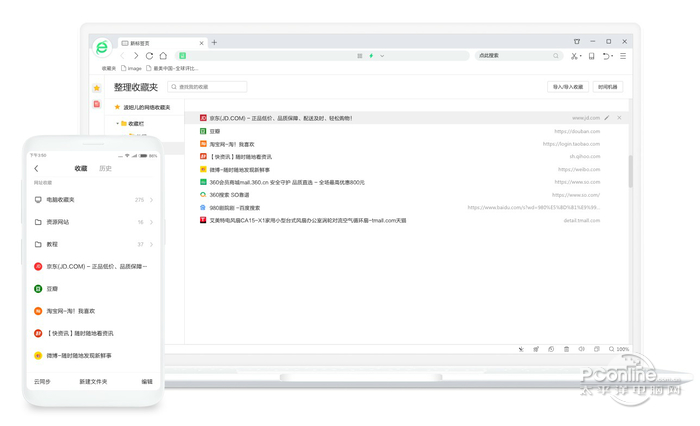
Task: Open the scissors screenshot tool
Action: pos(575,56)
